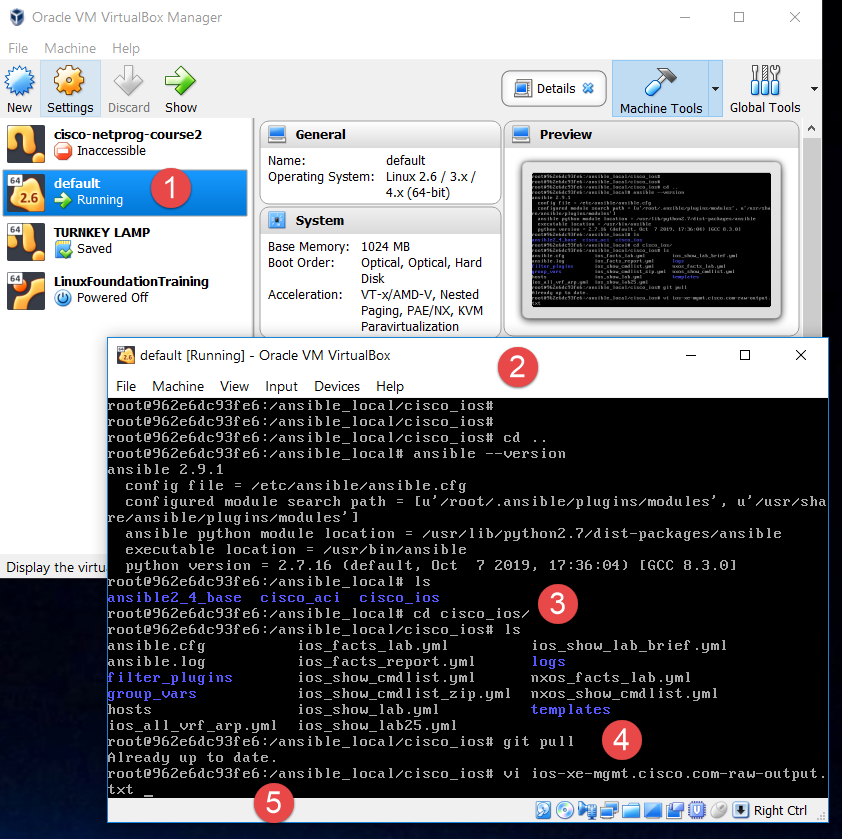Close the Details tool with its X
Screen dimensions: 842x839
[589, 88]
